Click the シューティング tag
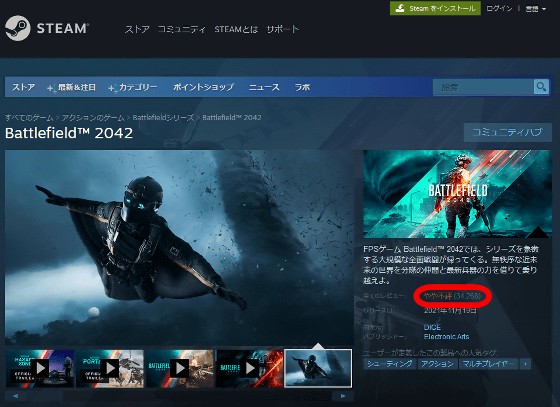560x407 pixels. 390,364
